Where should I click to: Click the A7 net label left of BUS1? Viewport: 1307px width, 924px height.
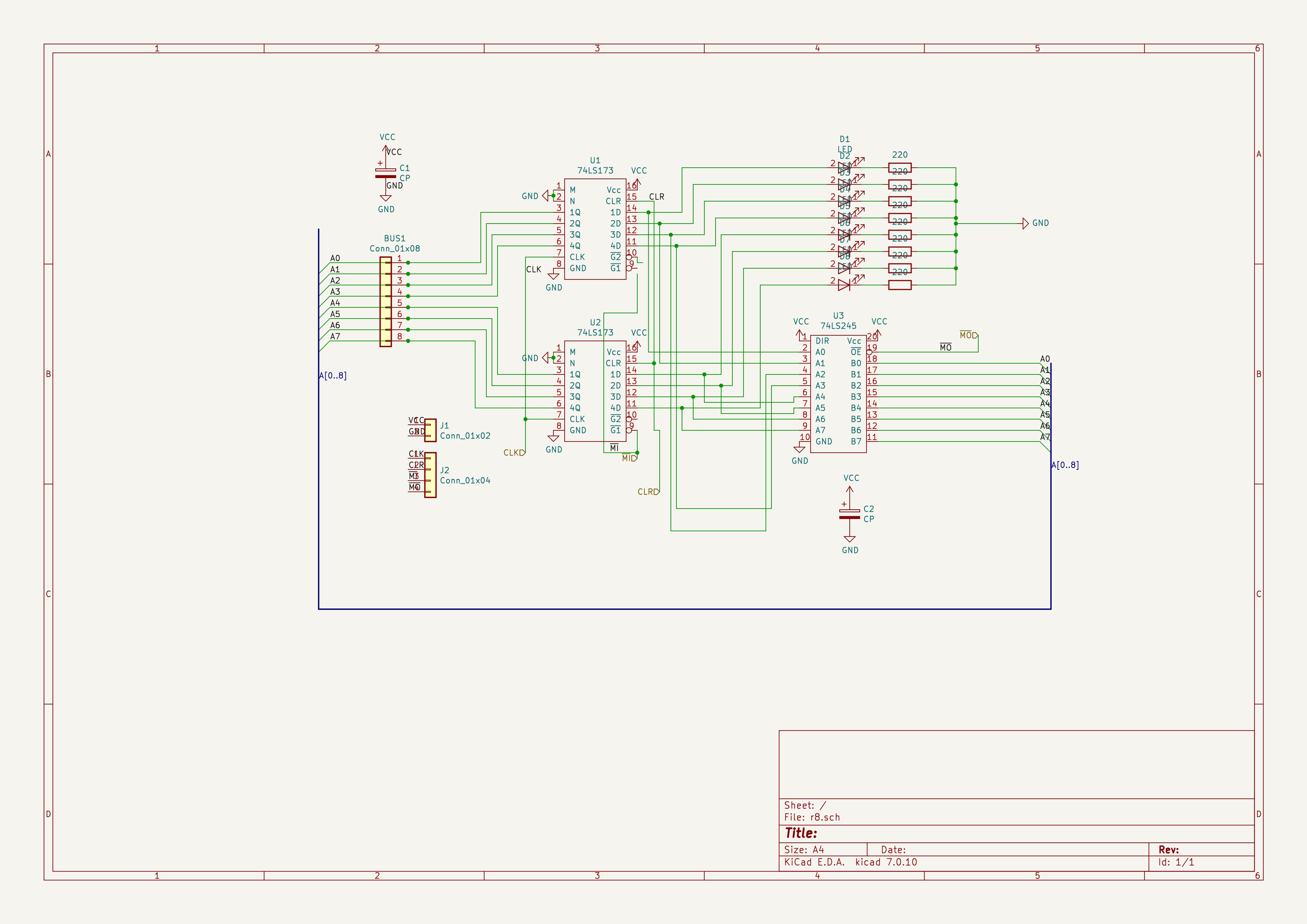pos(335,336)
